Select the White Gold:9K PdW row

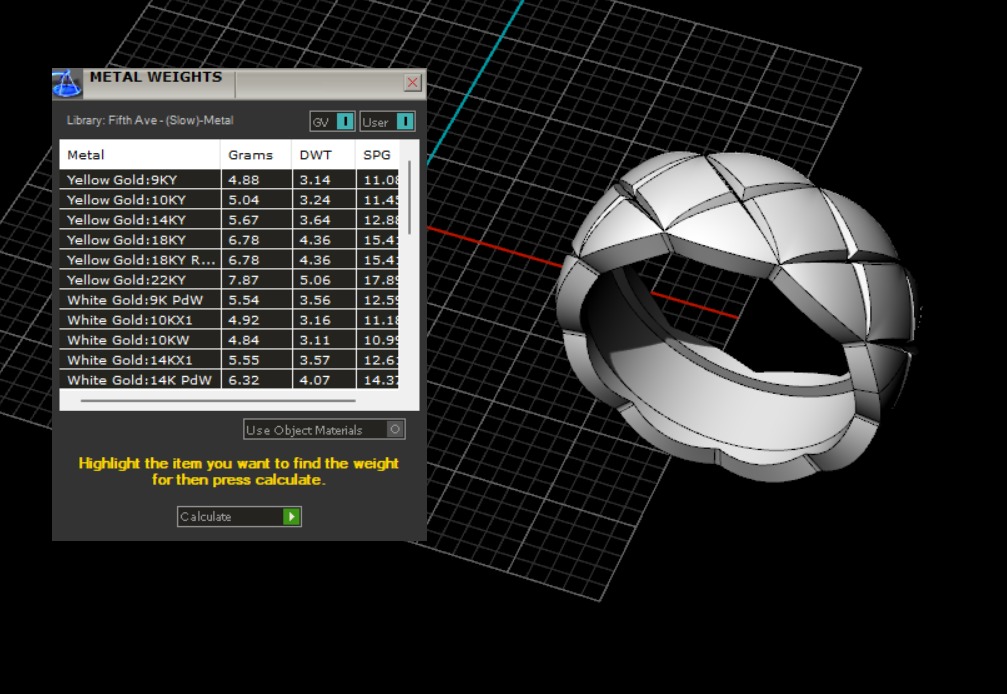coord(229,300)
